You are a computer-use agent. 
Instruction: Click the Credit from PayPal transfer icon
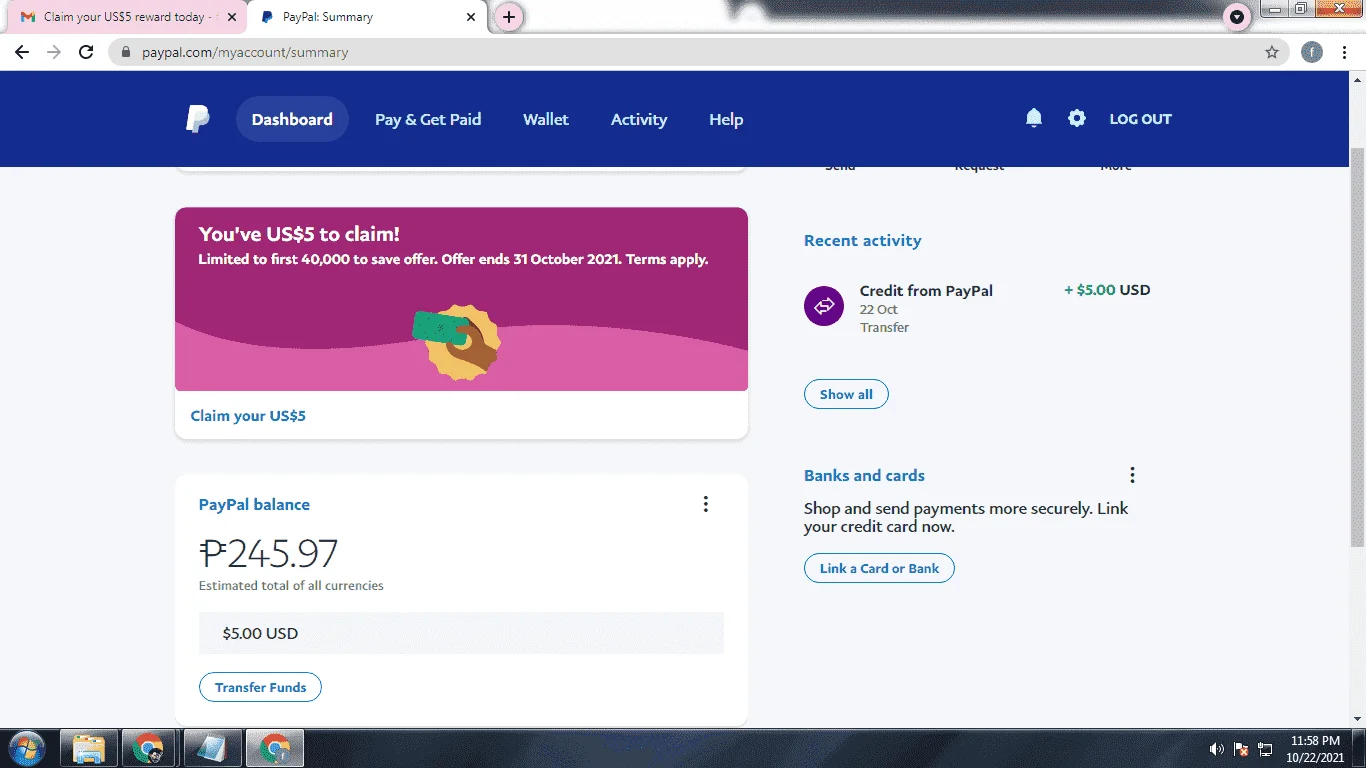point(824,305)
